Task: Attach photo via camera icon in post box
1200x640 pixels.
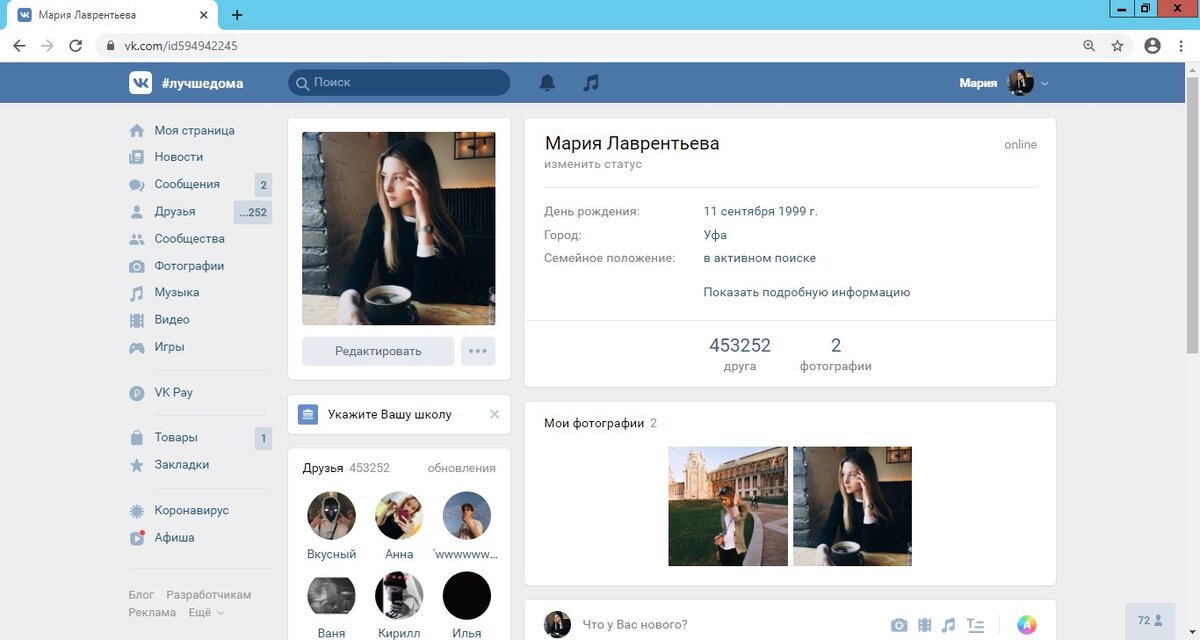Action: click(x=899, y=625)
